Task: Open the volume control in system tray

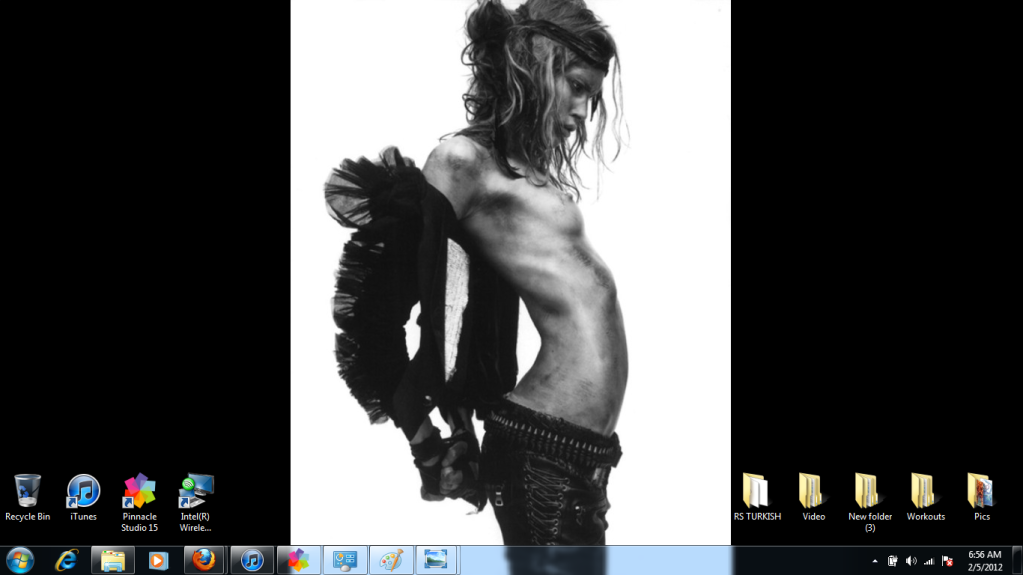Action: tap(911, 561)
